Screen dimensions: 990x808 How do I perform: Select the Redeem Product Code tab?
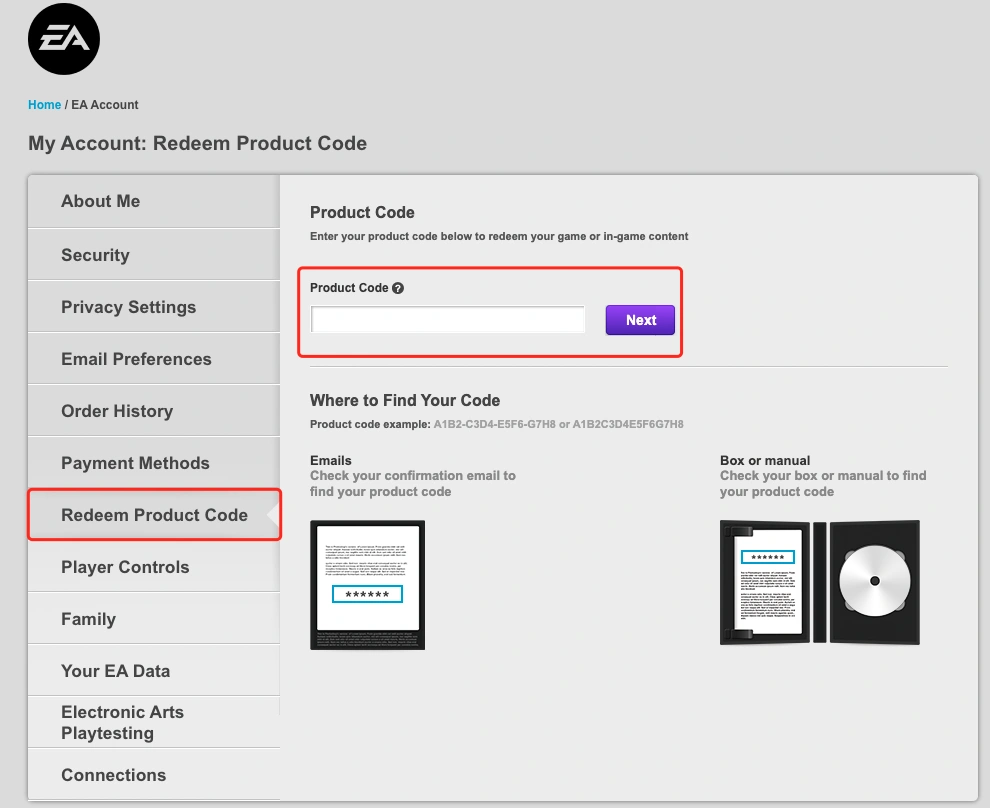(x=154, y=515)
